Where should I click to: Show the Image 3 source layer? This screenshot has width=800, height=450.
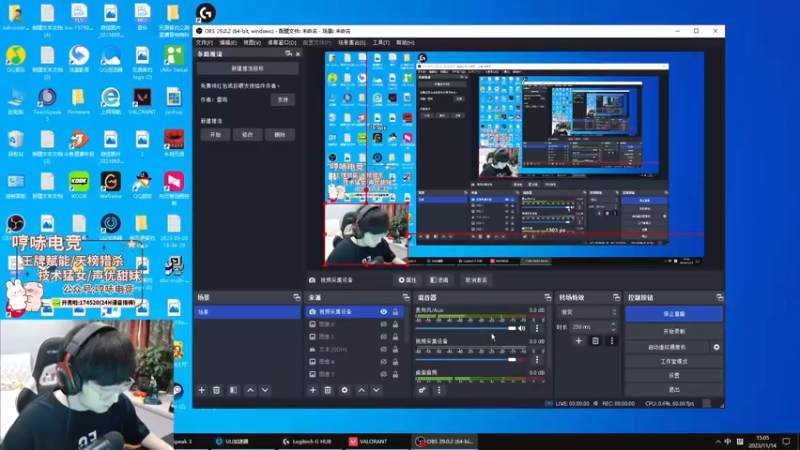(384, 374)
